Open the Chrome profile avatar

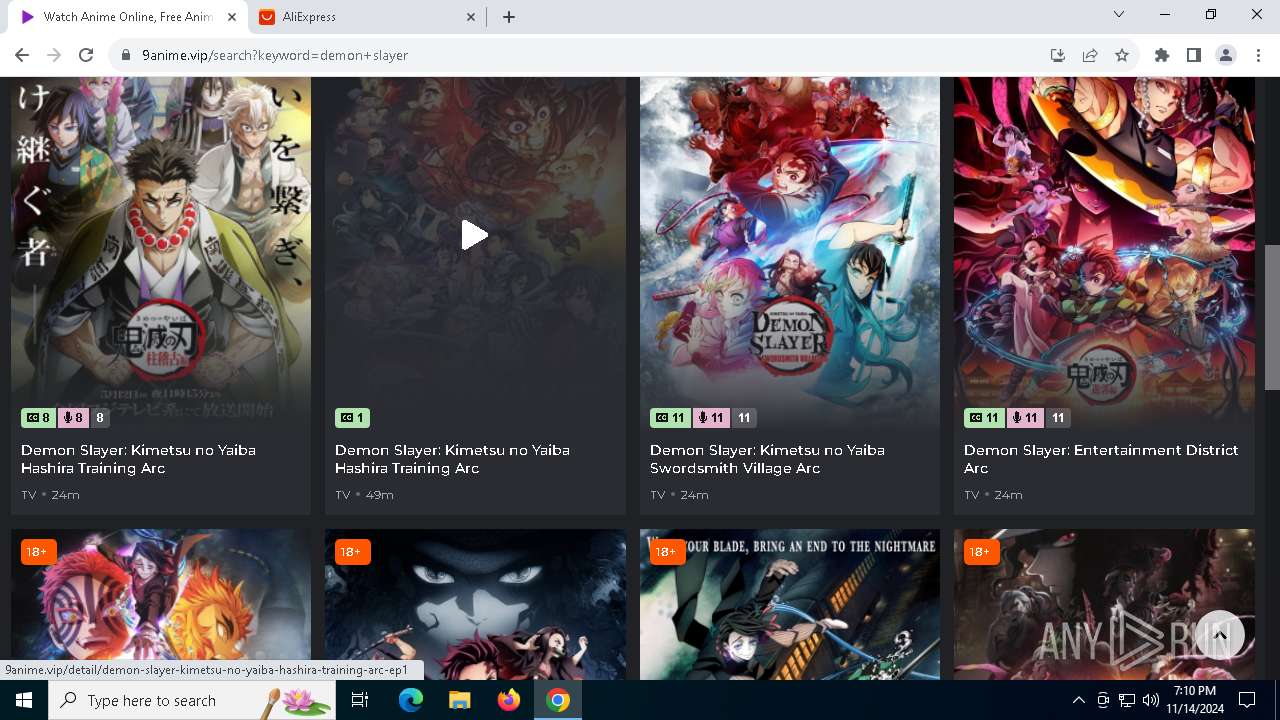coord(1226,55)
